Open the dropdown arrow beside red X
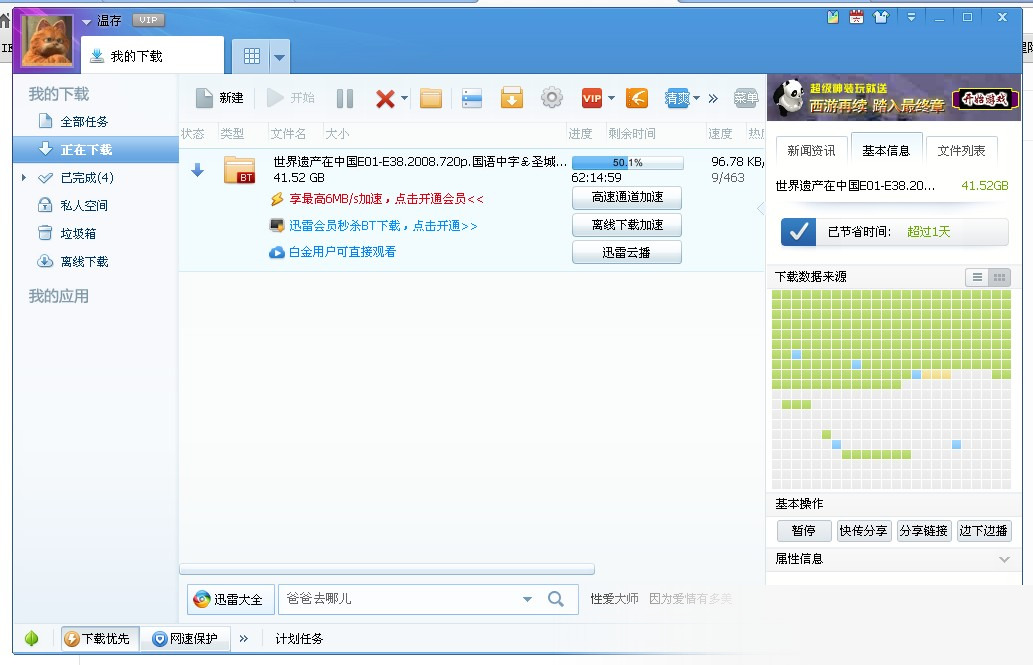Image resolution: width=1033 pixels, height=665 pixels. tap(405, 98)
